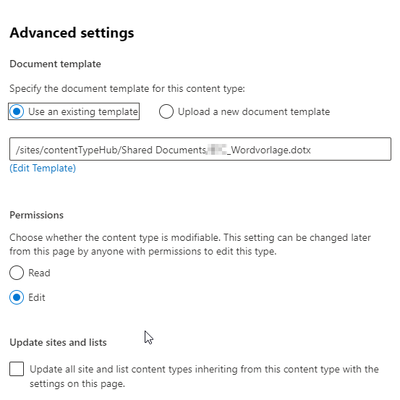Click the Choose whether content type is modifiable text

coord(190,244)
